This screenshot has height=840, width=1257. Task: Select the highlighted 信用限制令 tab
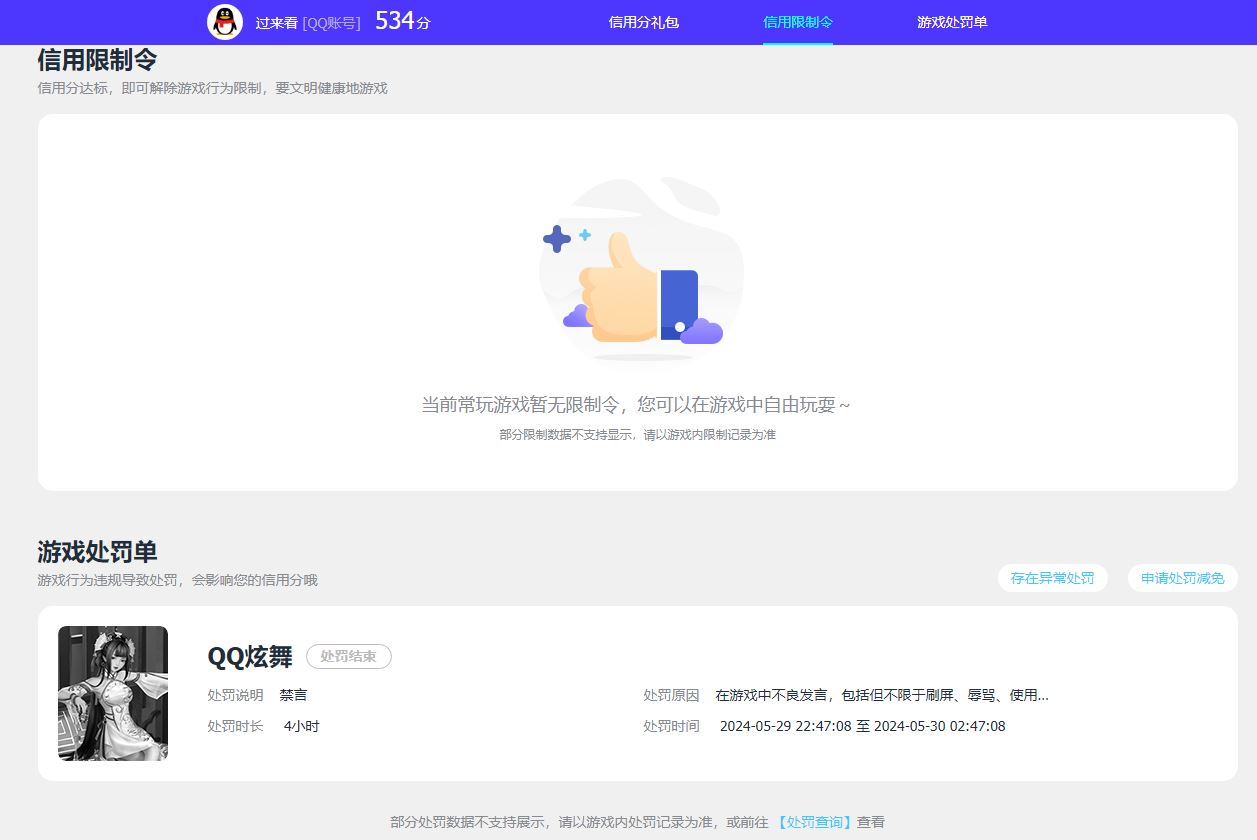pos(797,22)
